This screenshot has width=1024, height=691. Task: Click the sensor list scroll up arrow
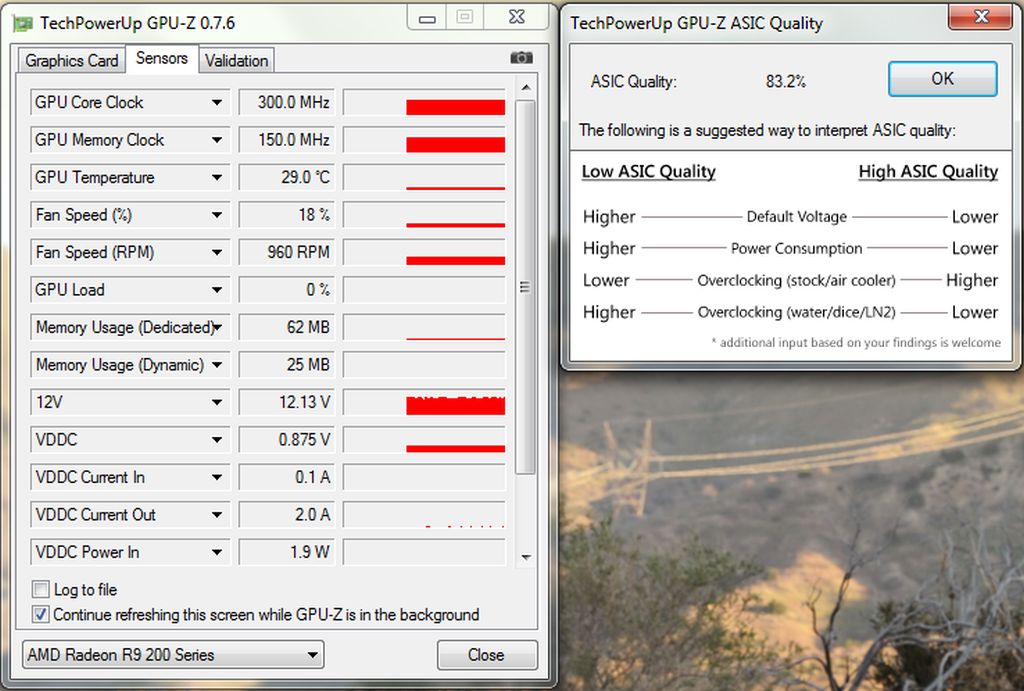pyautogui.click(x=526, y=88)
